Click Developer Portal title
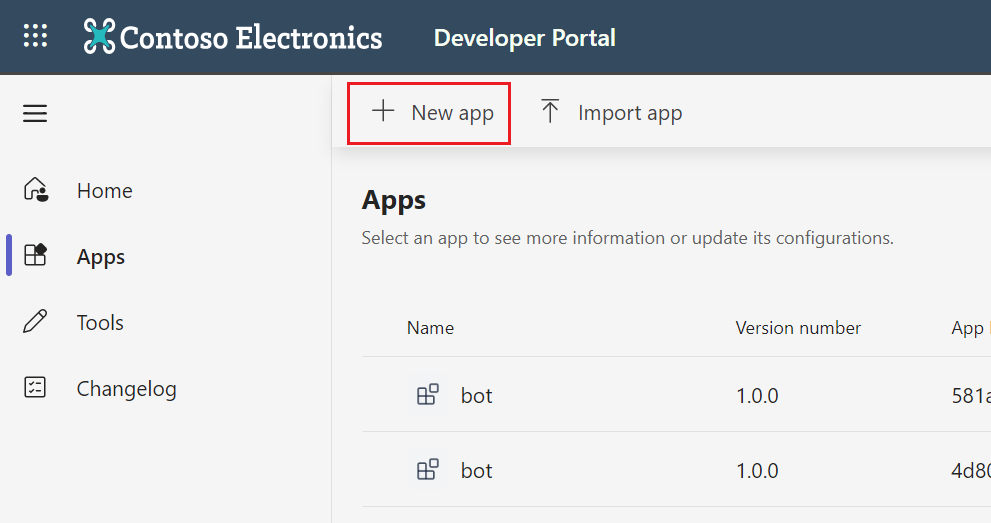The width and height of the screenshot is (991, 523). (525, 38)
